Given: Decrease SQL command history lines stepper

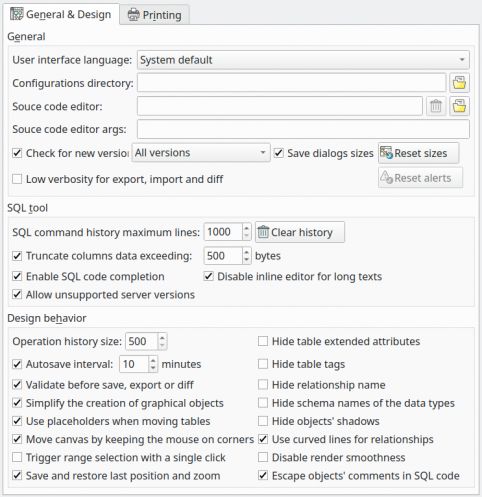Looking at the screenshot, I should pyautogui.click(x=246, y=236).
